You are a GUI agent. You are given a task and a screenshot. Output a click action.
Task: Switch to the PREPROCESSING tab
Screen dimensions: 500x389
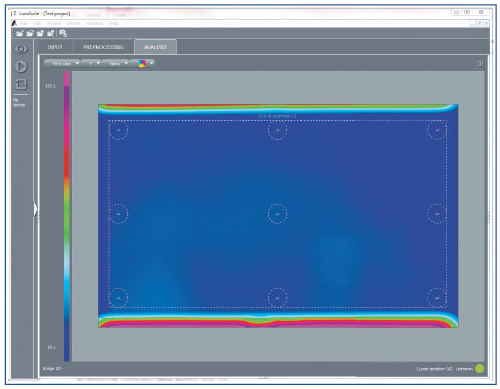coord(103,47)
